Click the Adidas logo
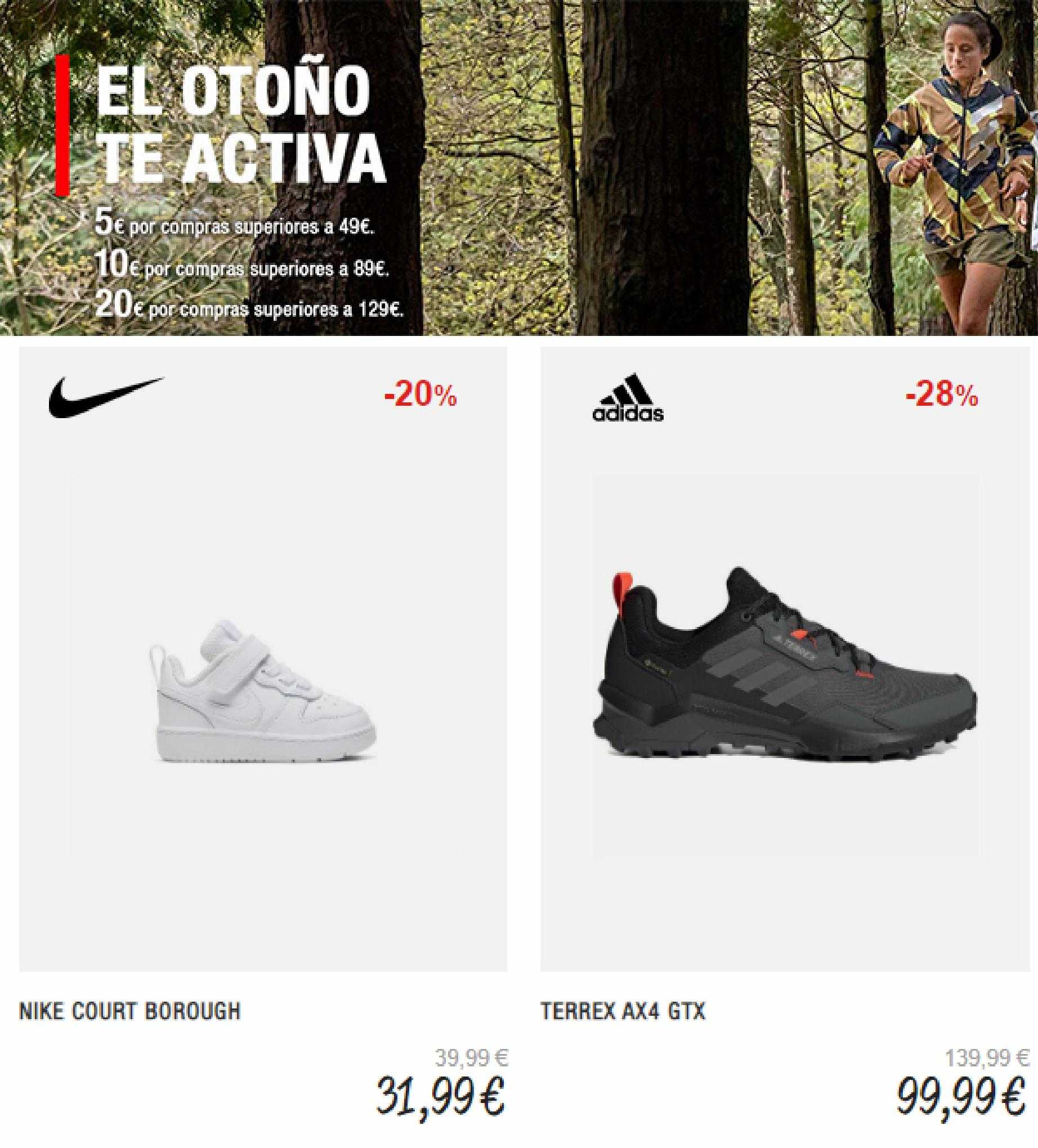Viewport: 1038px width, 1148px height. click(x=628, y=397)
